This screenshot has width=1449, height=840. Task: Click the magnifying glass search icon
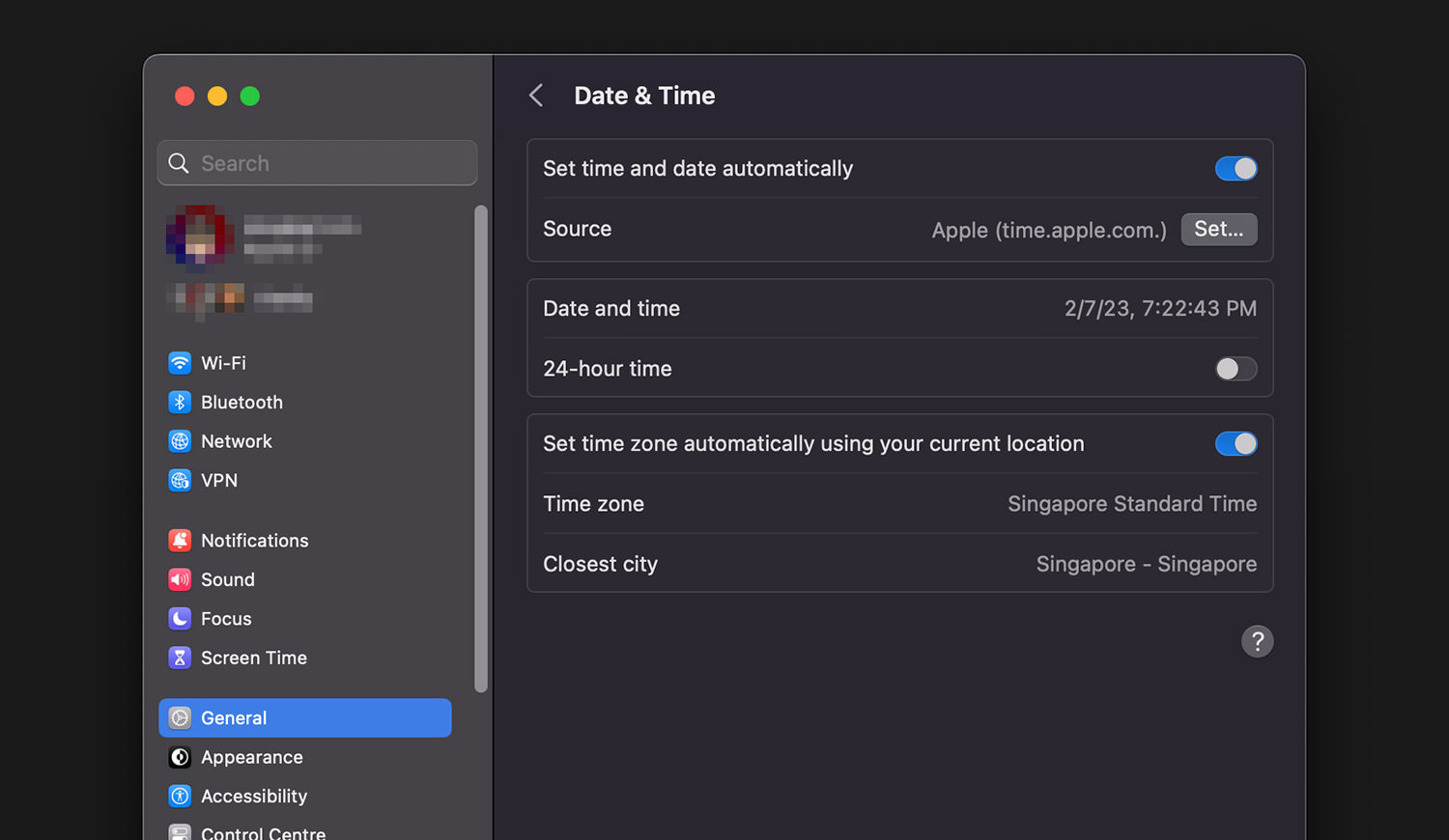179,163
